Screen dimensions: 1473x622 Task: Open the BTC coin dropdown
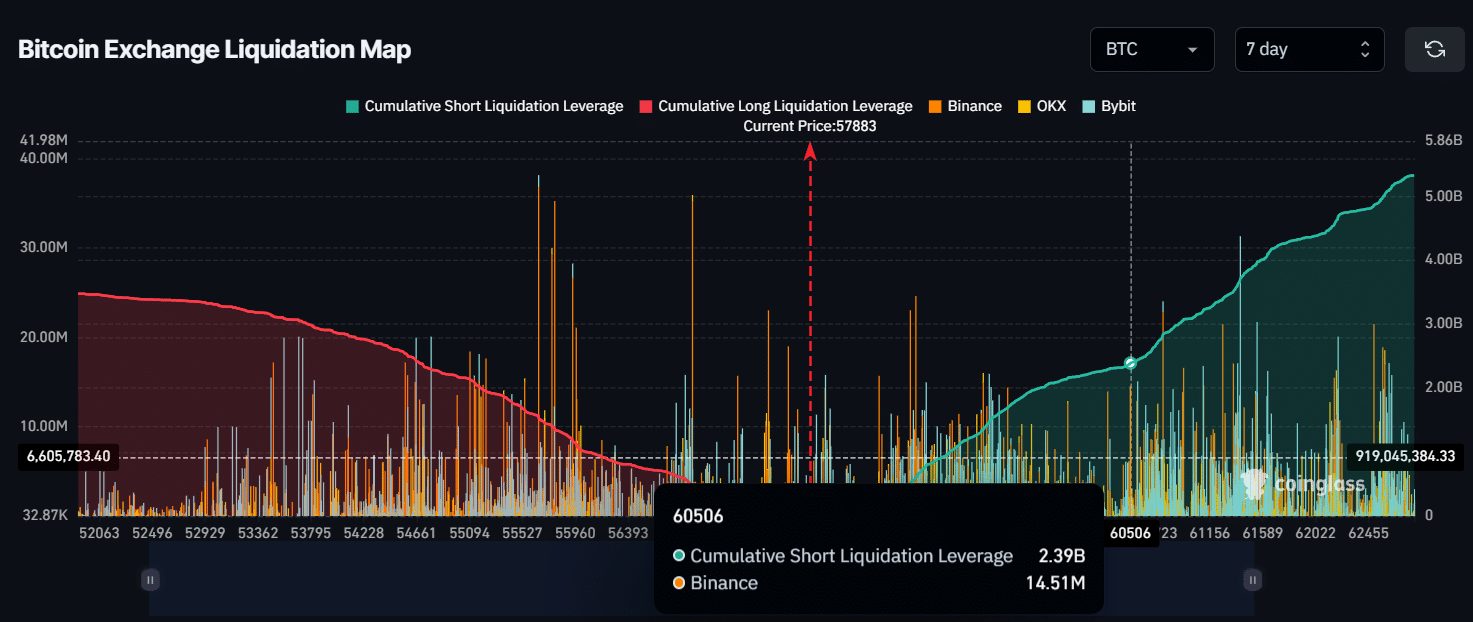click(1152, 49)
